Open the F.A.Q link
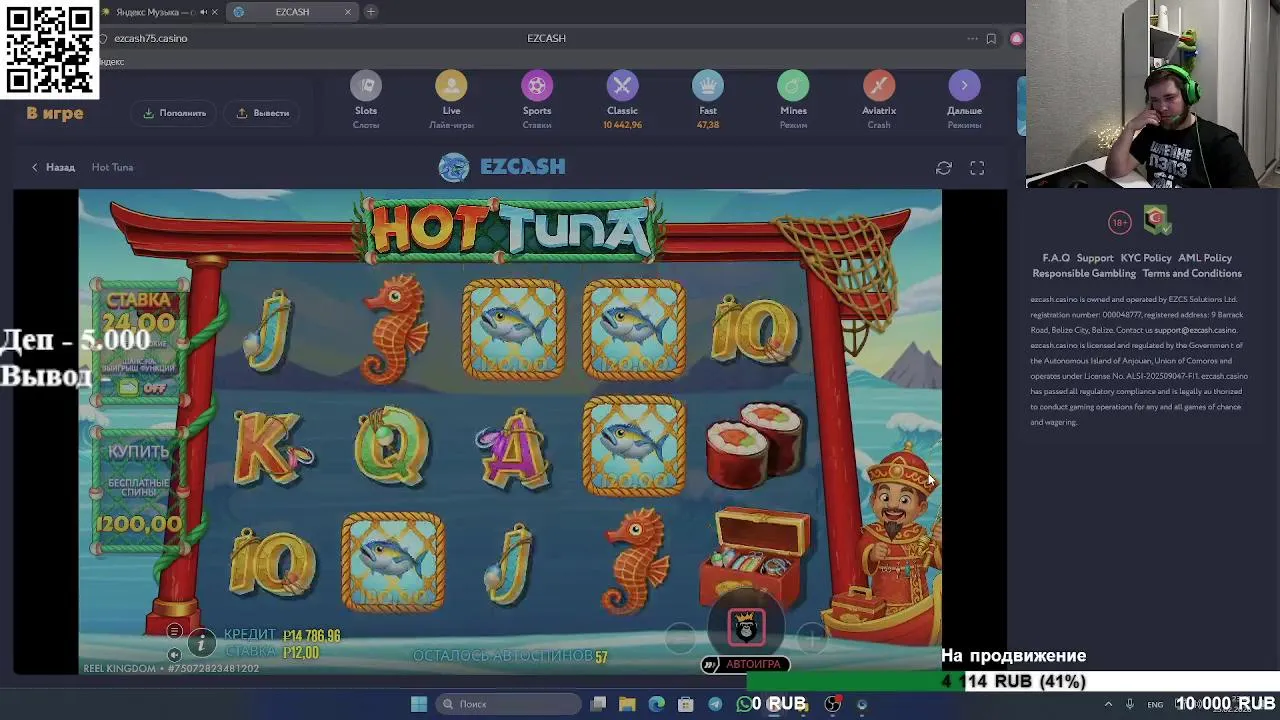The height and width of the screenshot is (720, 1280). (x=1056, y=258)
